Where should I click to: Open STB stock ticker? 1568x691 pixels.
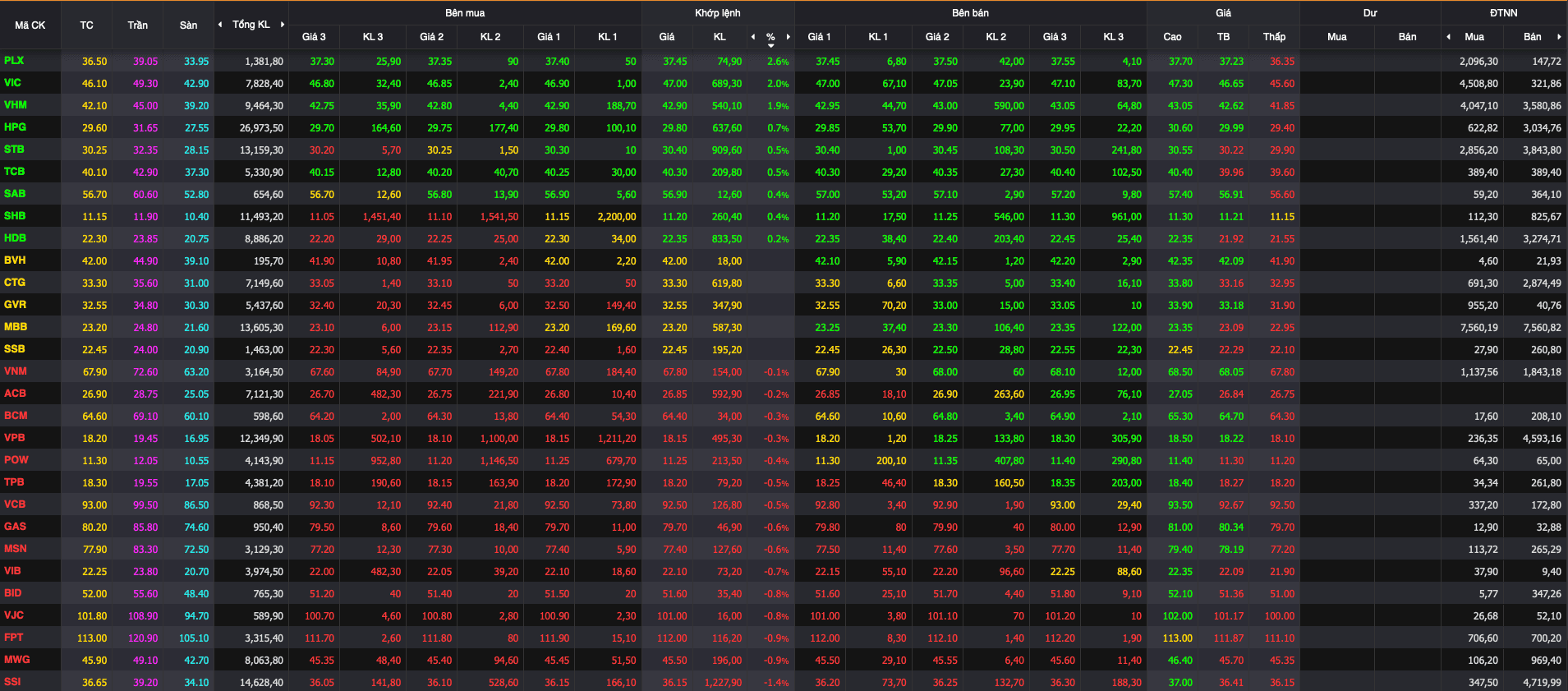click(14, 150)
